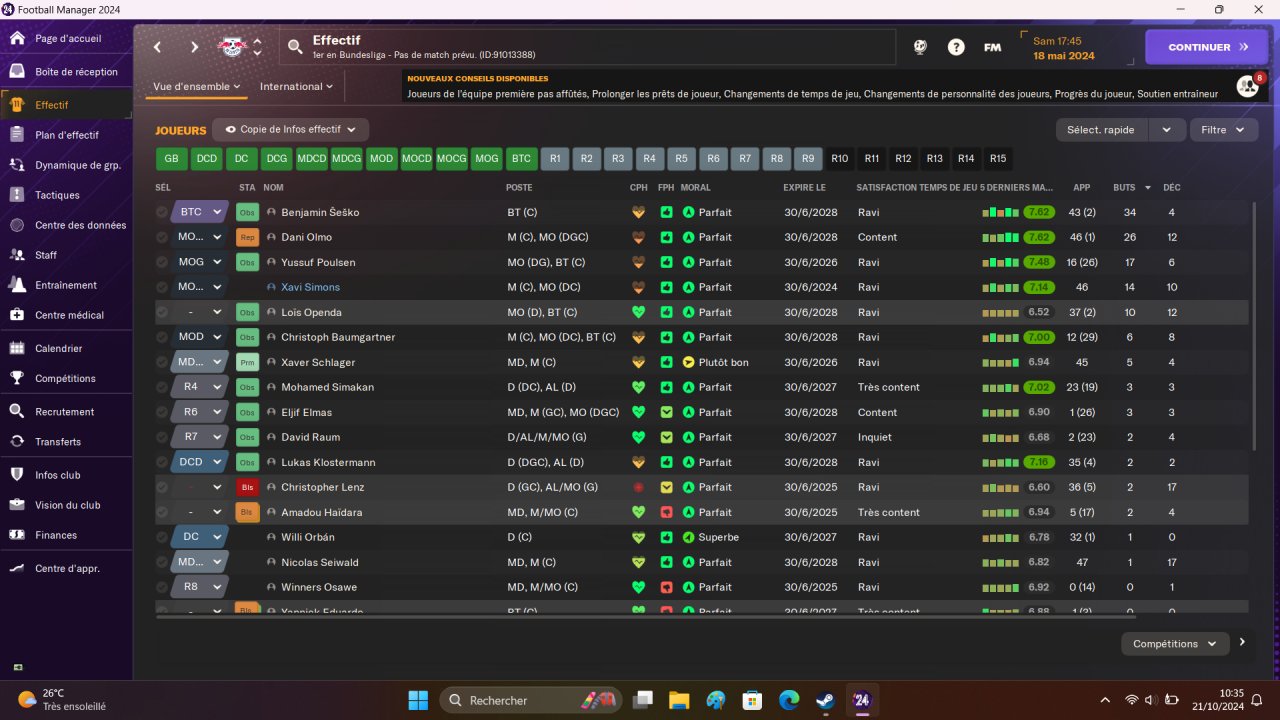Viewport: 1280px width, 720px height.
Task: Select Mohamed Simakan's row checkbox
Action: (x=162, y=387)
